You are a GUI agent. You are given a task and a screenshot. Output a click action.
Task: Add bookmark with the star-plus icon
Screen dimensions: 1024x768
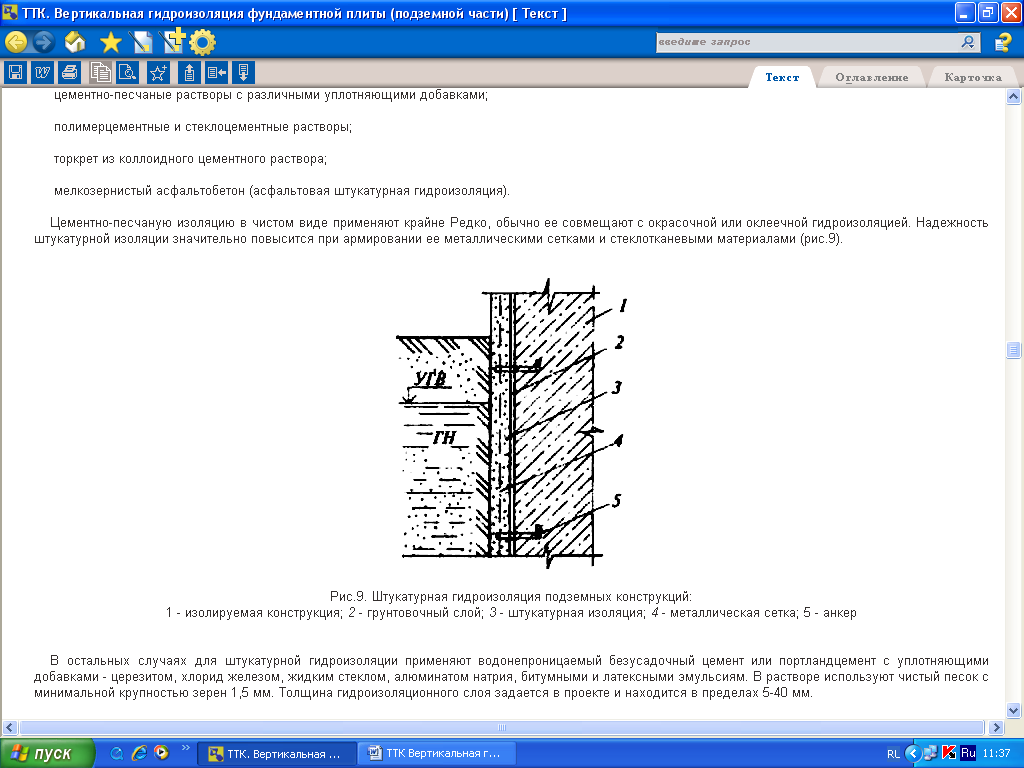[158, 72]
